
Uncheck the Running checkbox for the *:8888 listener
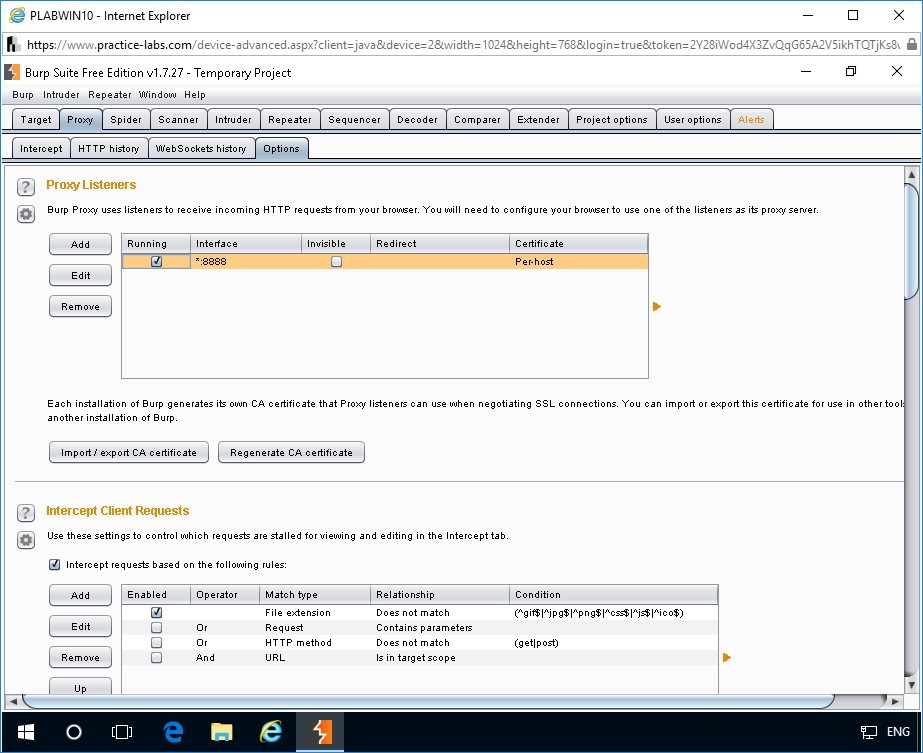(156, 262)
